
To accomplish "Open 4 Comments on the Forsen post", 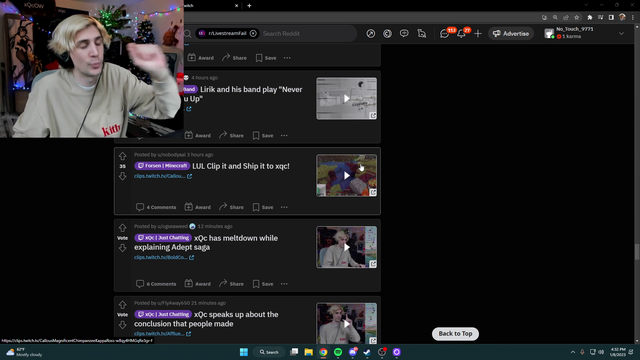I will [156, 207].
